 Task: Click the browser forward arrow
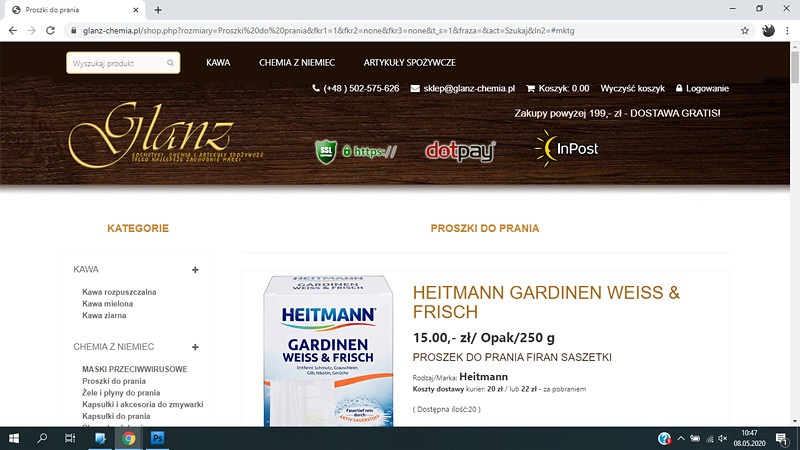coord(31,31)
